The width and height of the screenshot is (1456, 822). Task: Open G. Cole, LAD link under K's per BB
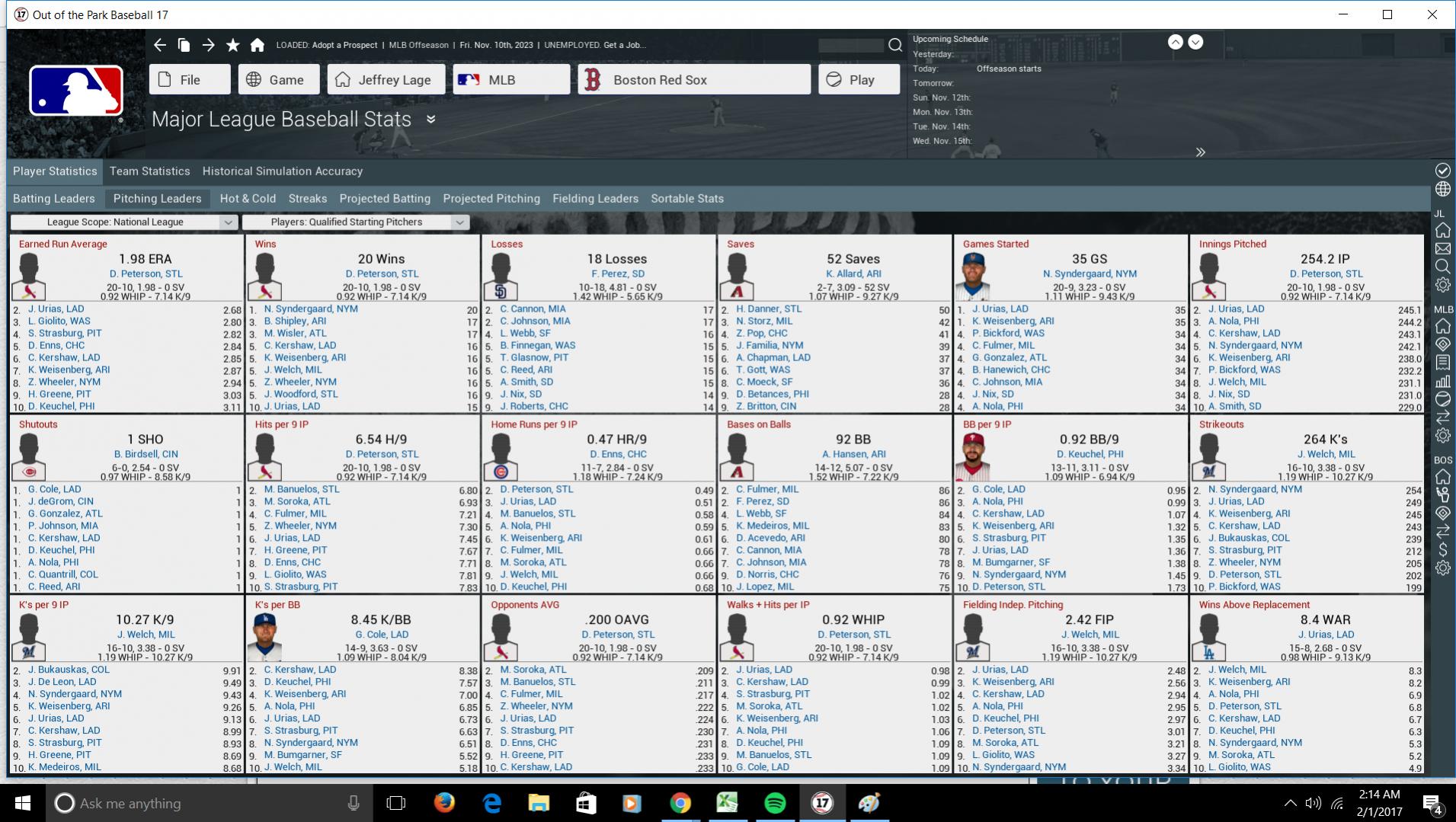click(382, 635)
